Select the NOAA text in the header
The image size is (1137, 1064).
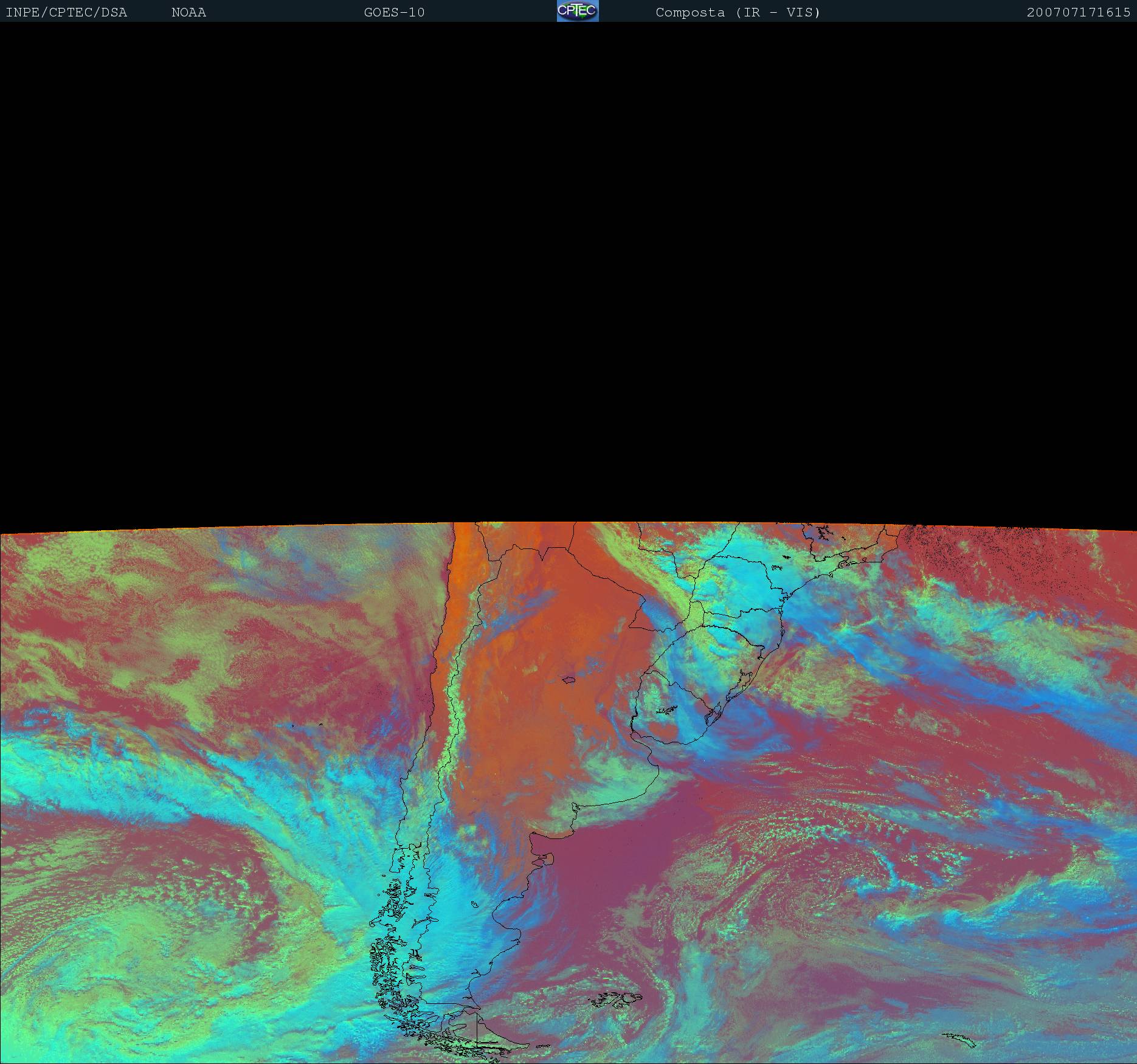pos(188,12)
